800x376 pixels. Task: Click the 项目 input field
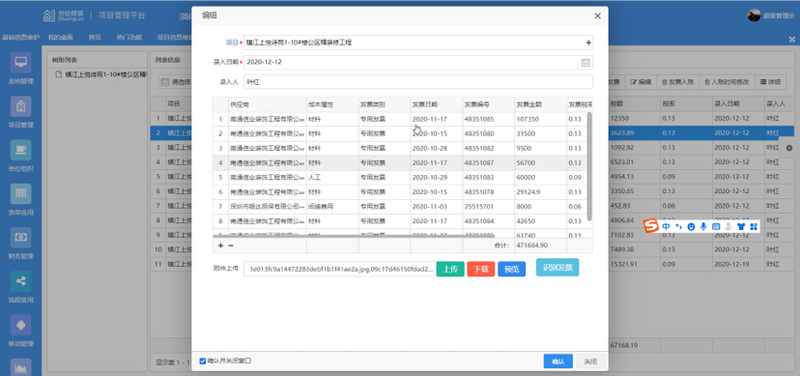click(418, 43)
